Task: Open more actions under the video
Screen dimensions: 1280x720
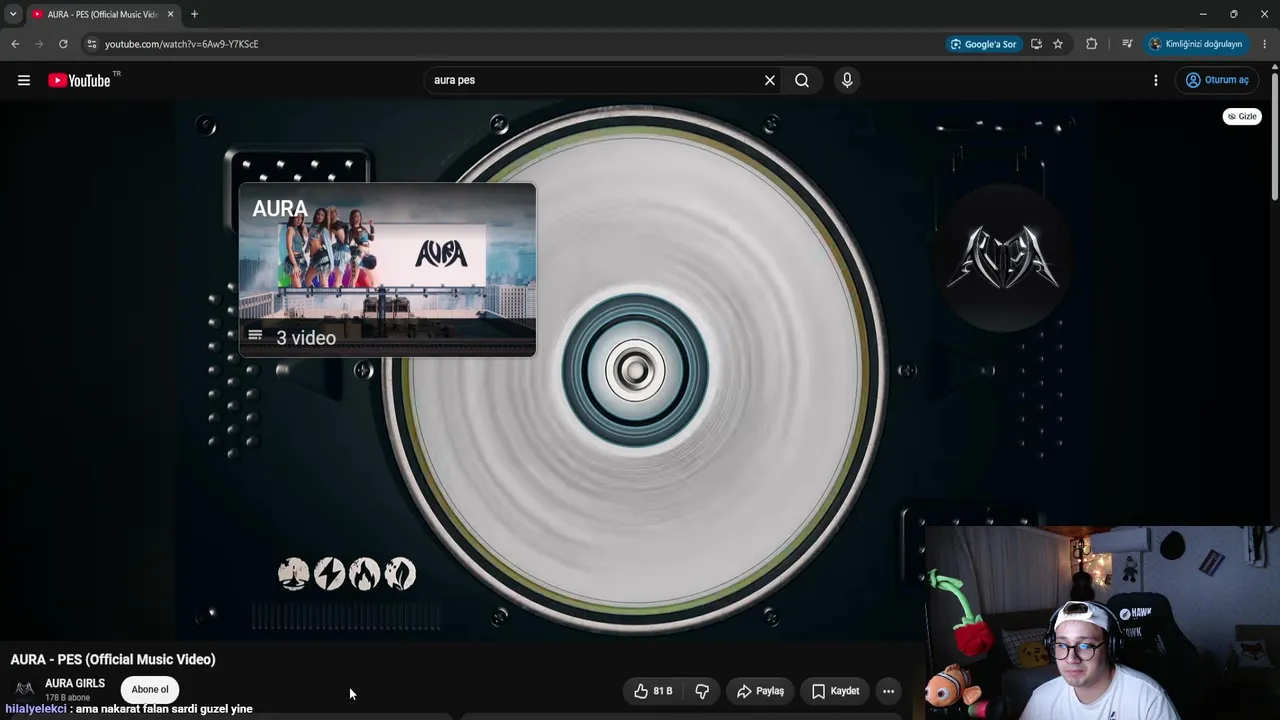Action: 888,691
